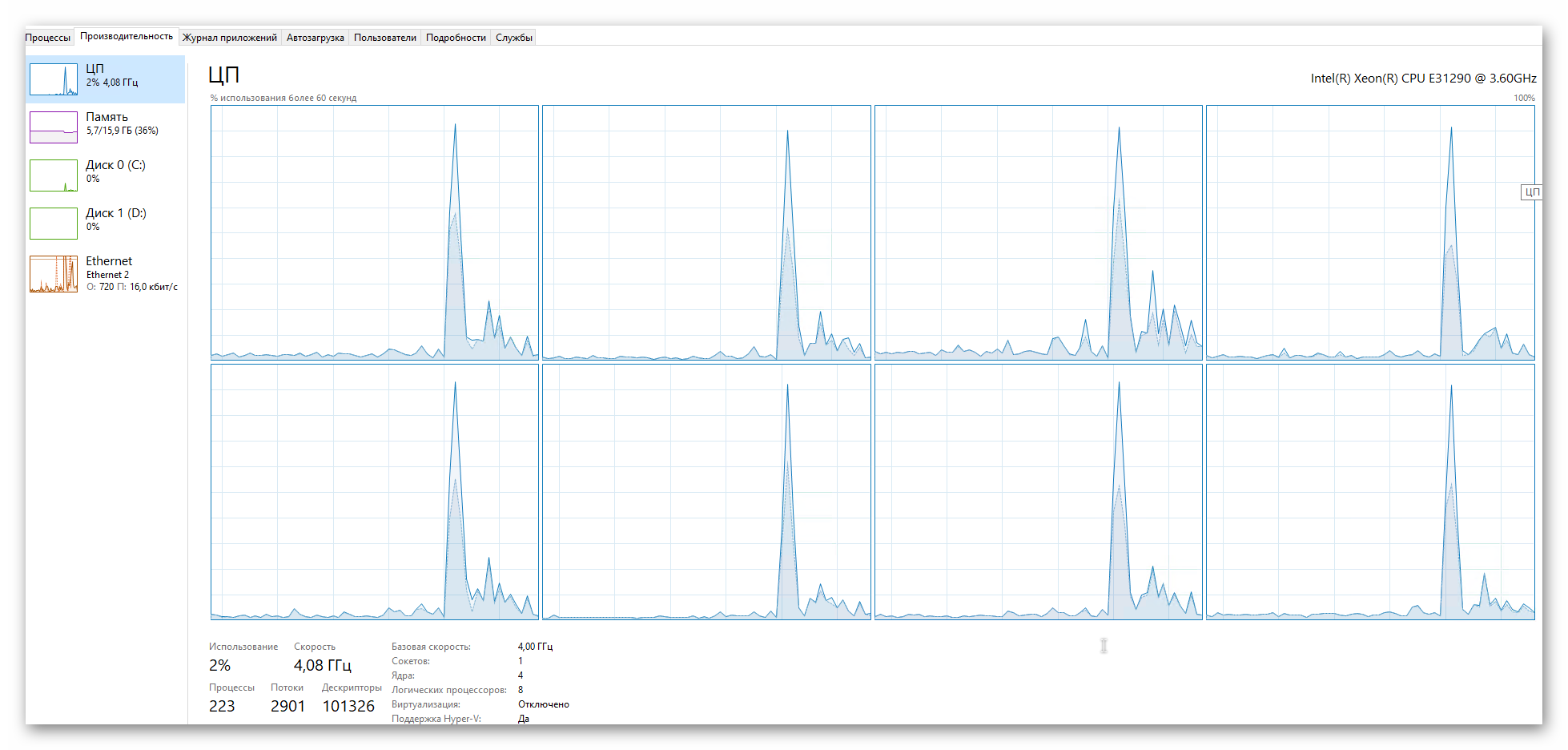1568x750 pixels.
Task: Switch to the Пользователи tab
Action: 385,38
